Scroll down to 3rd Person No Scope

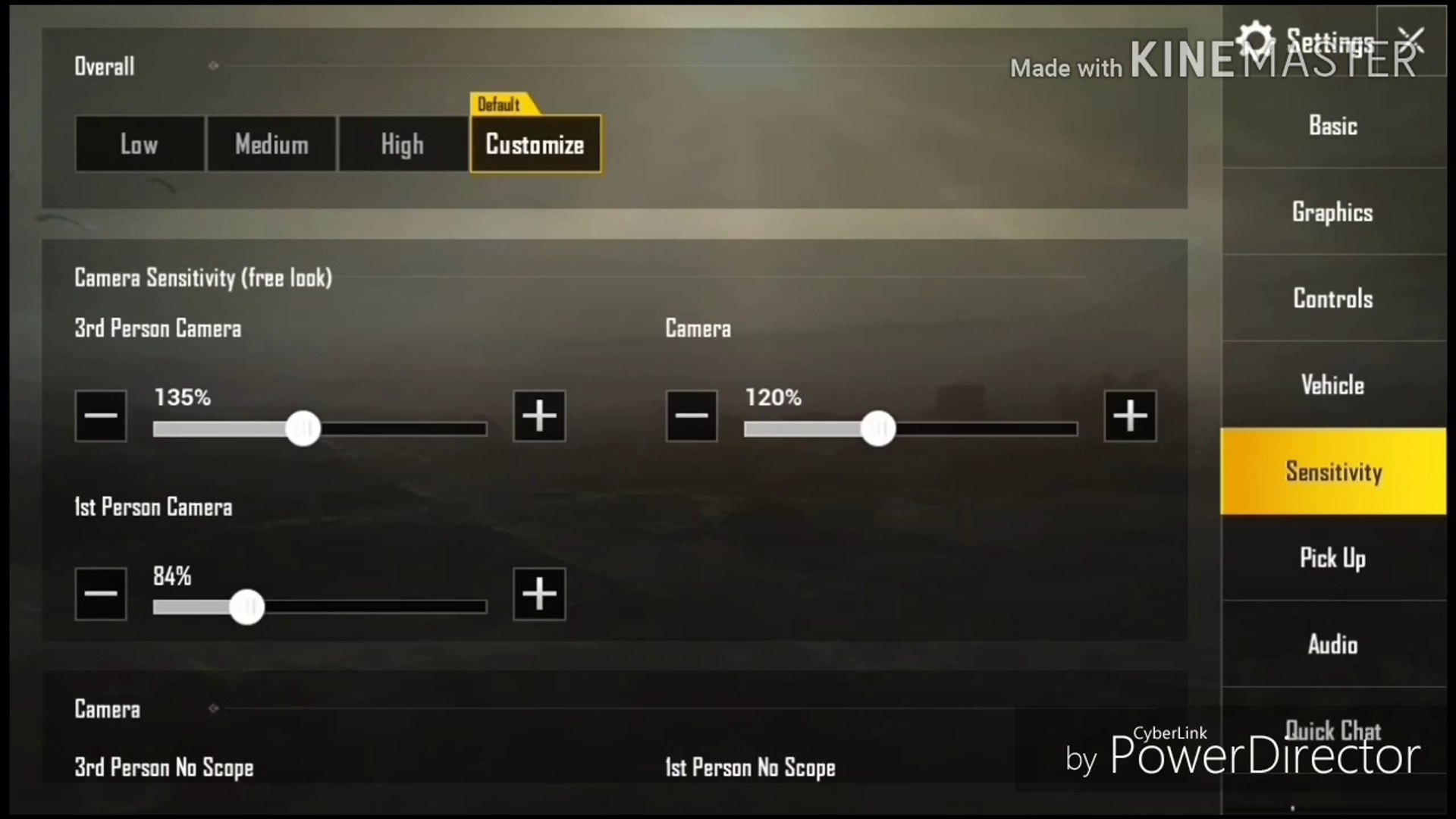[163, 767]
